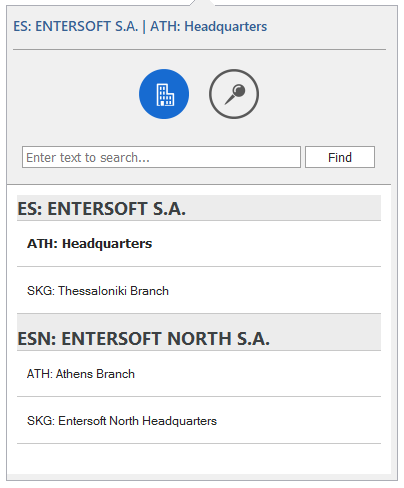Choose SKG: Thessaloniki Branch
Screen dimensions: 404x488
point(199,290)
